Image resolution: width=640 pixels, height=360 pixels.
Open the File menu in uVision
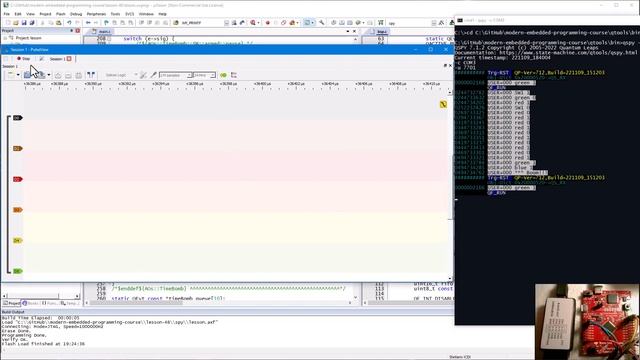(x=7, y=14)
